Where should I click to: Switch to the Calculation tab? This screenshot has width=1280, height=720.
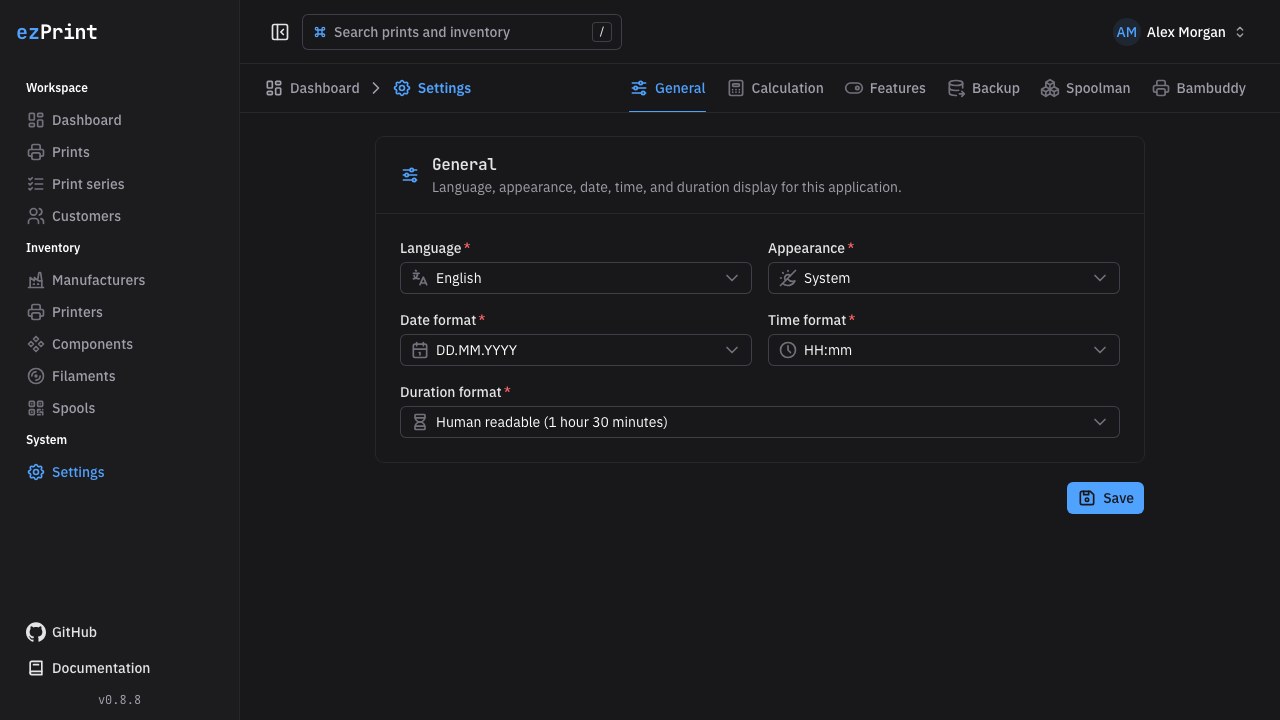point(775,88)
